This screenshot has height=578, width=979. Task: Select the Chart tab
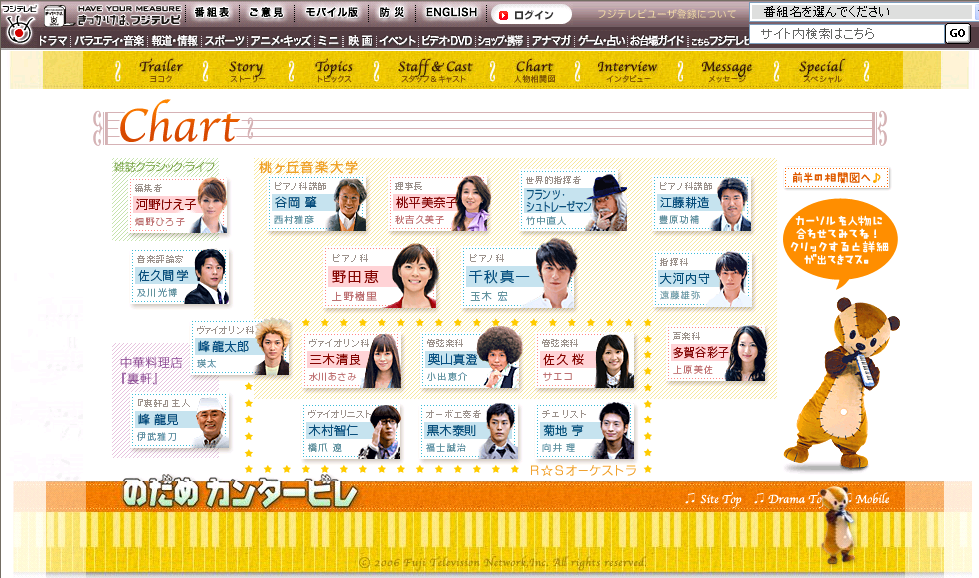click(x=534, y=70)
